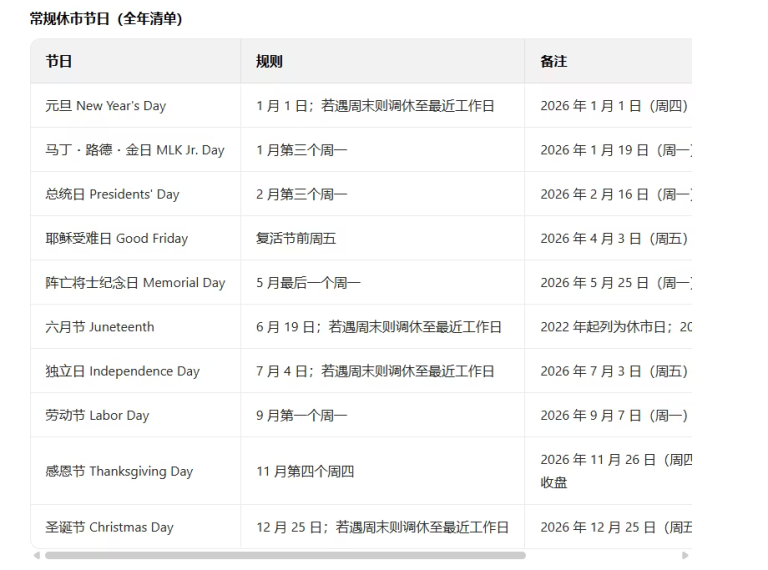The width and height of the screenshot is (768, 570).
Task: Click the empty scrollbar track right of the thumb
Action: coord(600,555)
